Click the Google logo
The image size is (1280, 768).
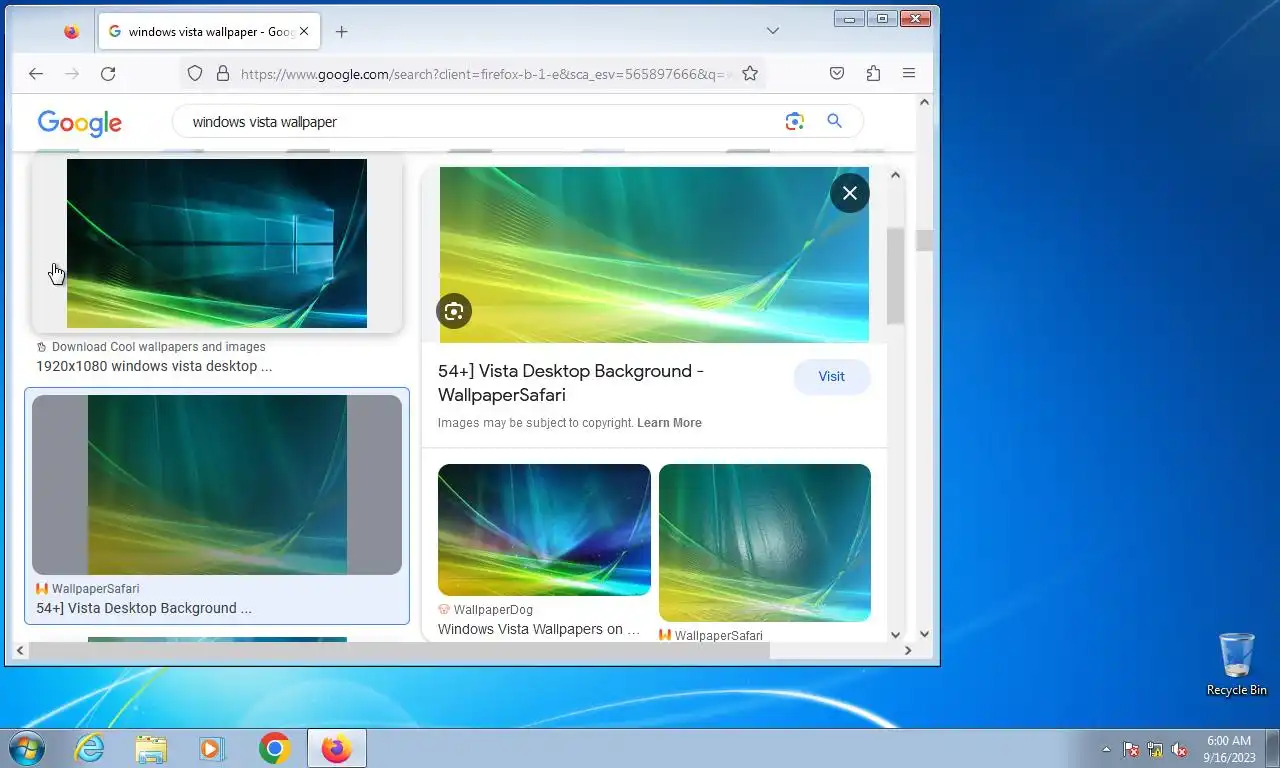pos(80,122)
